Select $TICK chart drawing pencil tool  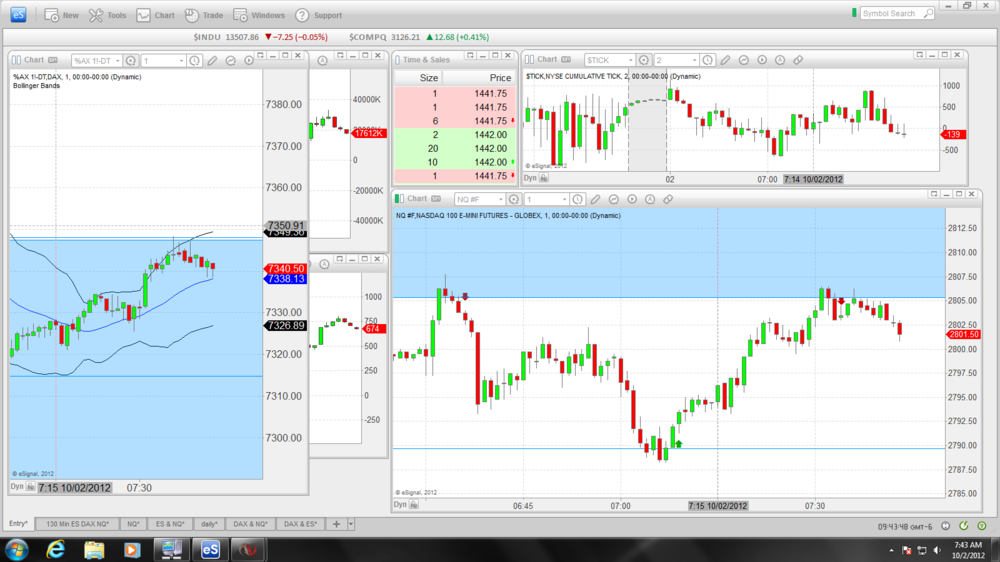726,60
